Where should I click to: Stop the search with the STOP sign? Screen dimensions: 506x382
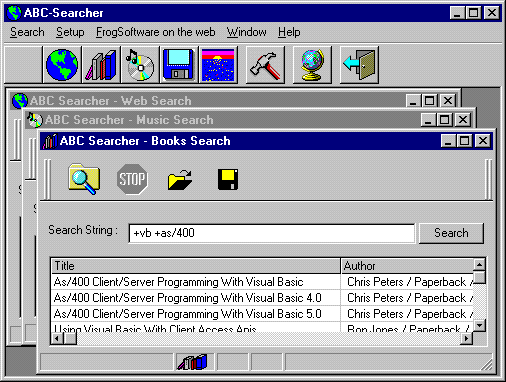tap(132, 179)
